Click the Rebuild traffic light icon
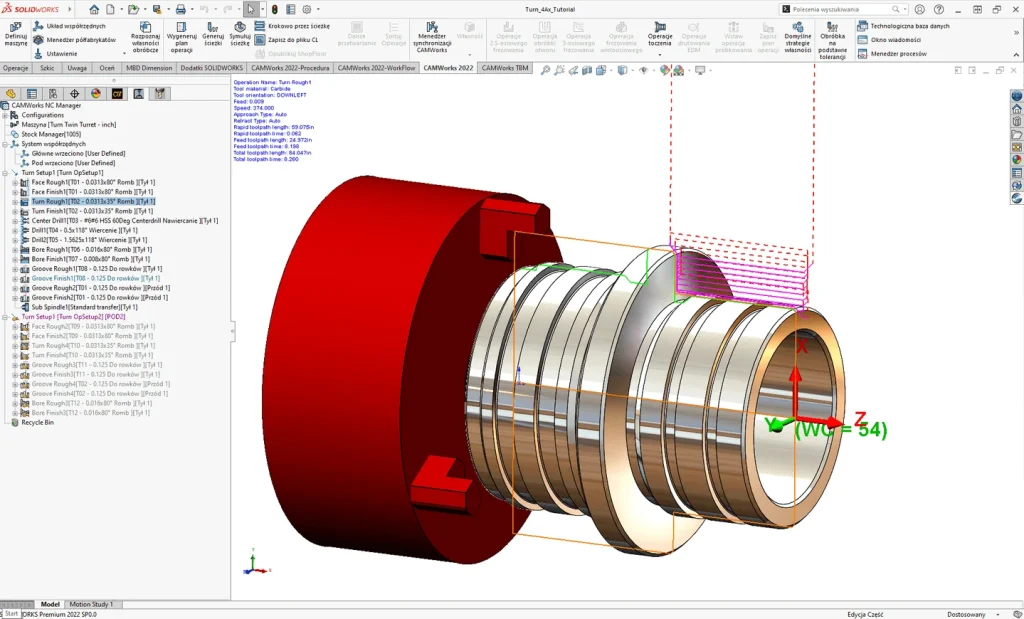Screen dimensions: 1024x619 coord(274,9)
